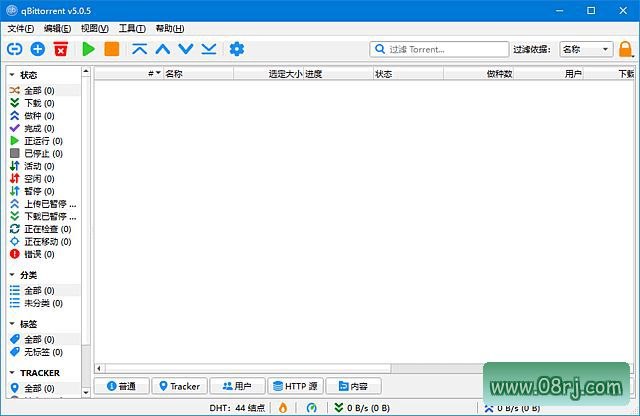Select 正在移动 (0) status filter

[44, 242]
